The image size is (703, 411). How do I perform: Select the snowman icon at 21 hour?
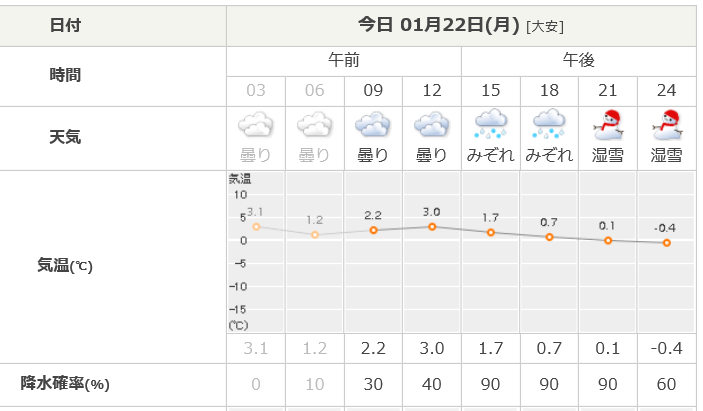pyautogui.click(x=608, y=124)
